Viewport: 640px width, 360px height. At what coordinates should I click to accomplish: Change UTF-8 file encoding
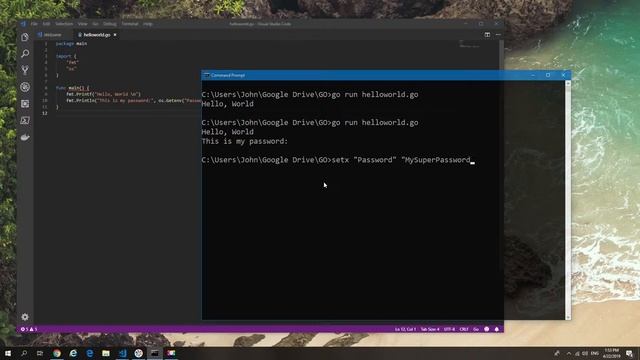[x=449, y=329]
